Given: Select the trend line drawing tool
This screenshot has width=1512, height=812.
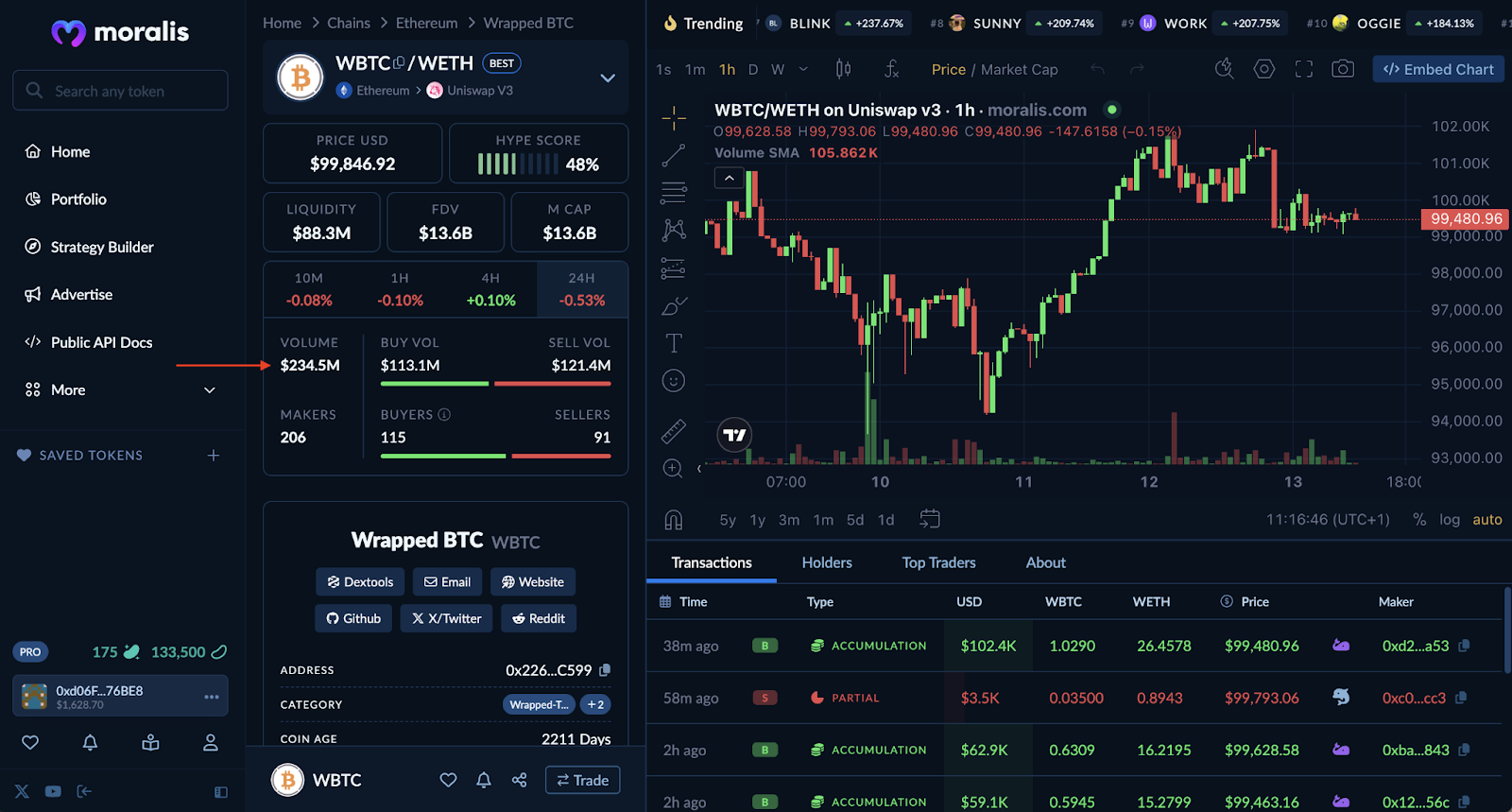Looking at the screenshot, I should tap(674, 156).
